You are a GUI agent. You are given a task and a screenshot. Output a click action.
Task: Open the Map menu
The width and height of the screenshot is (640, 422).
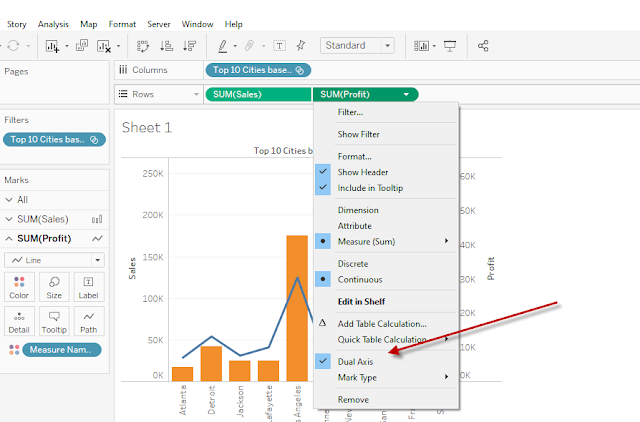click(x=89, y=24)
